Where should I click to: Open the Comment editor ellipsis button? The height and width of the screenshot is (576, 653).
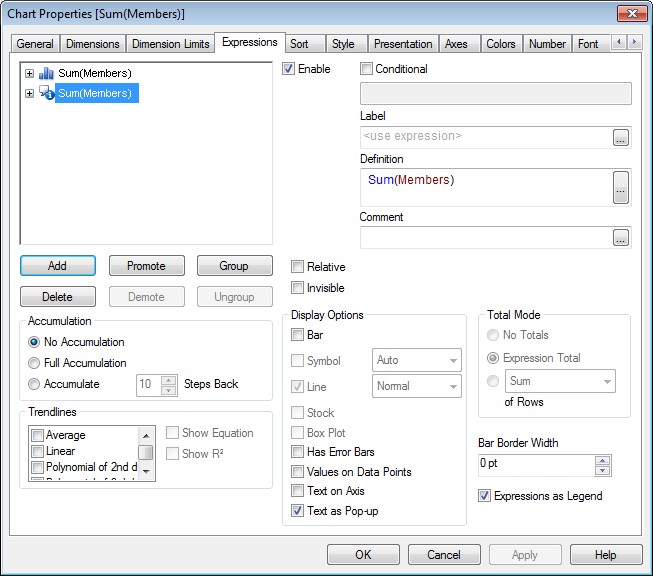621,237
